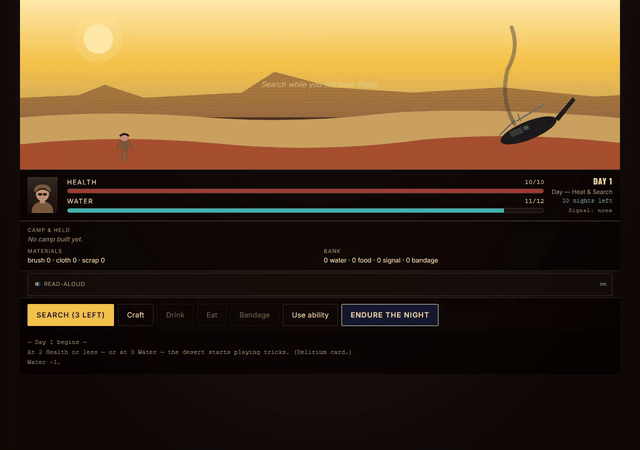Click the survivor portrait avatar
This screenshot has height=450, width=640.
[x=42, y=195]
